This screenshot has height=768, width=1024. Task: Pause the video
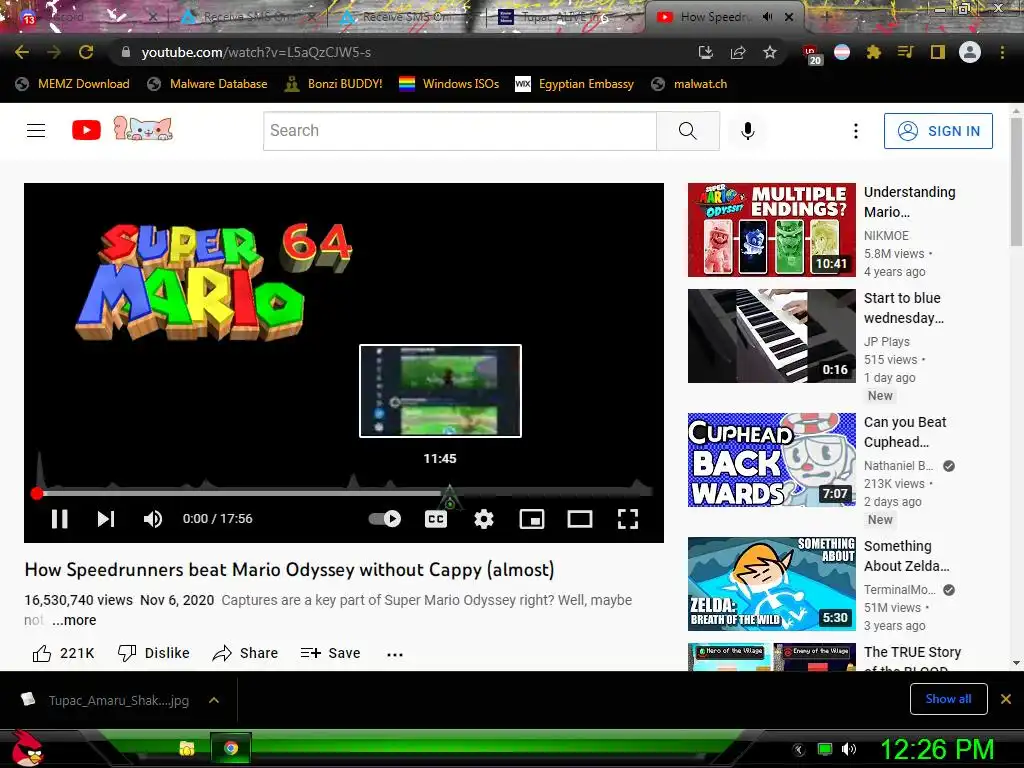pyautogui.click(x=59, y=519)
